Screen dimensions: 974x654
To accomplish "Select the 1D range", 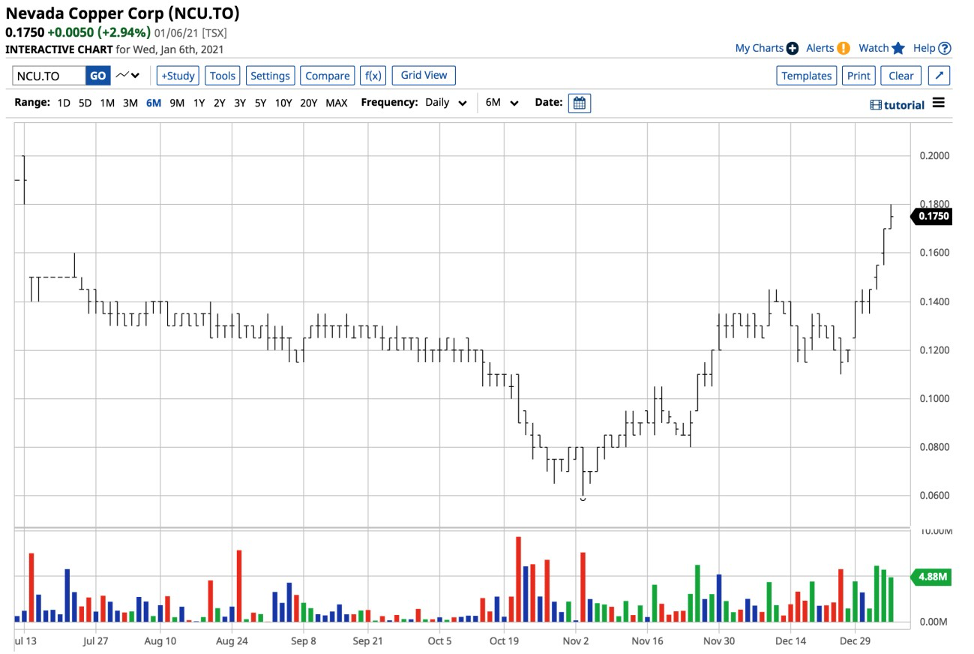I will tap(64, 103).
